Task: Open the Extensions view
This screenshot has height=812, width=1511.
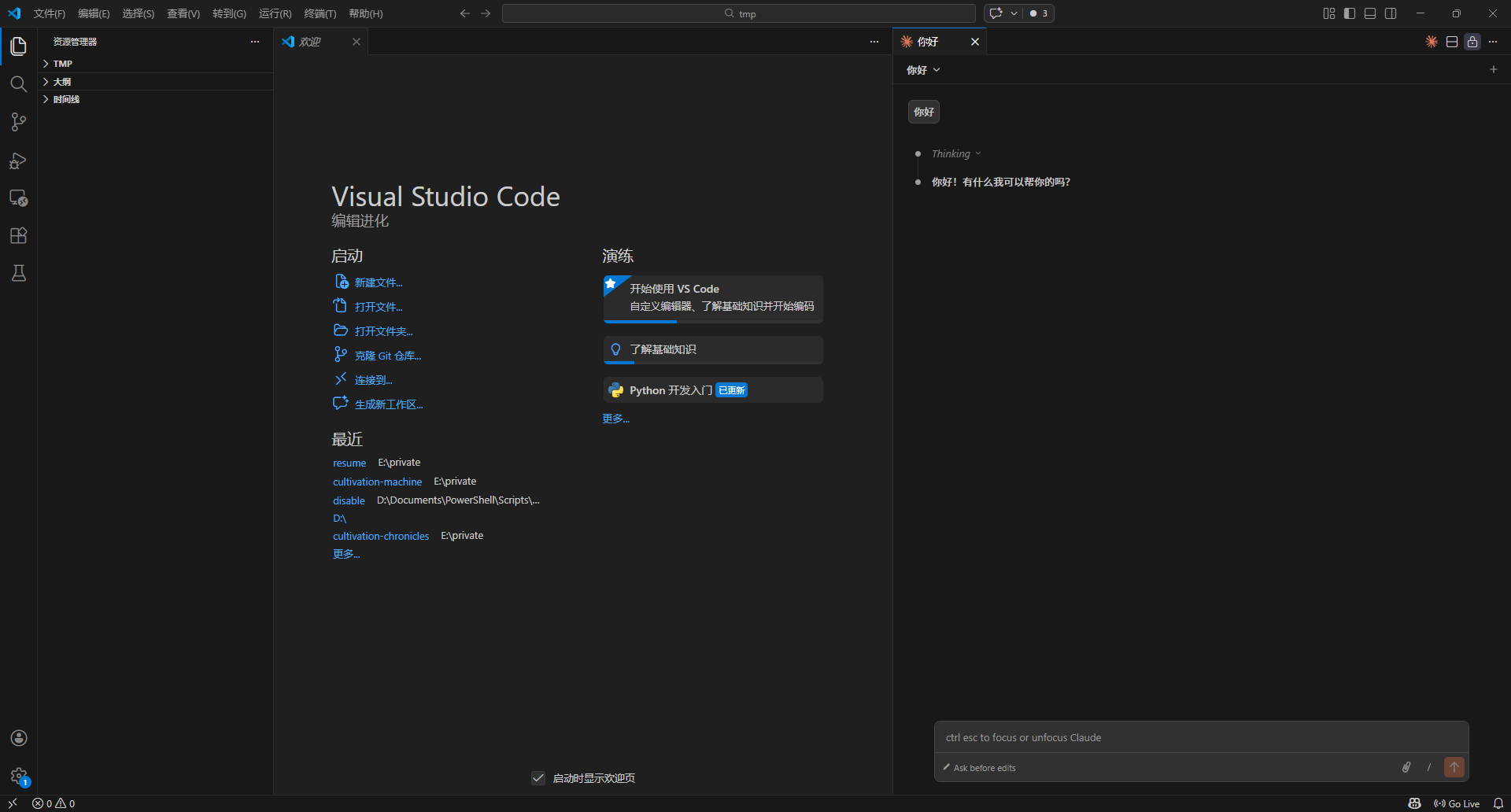Action: point(18,236)
